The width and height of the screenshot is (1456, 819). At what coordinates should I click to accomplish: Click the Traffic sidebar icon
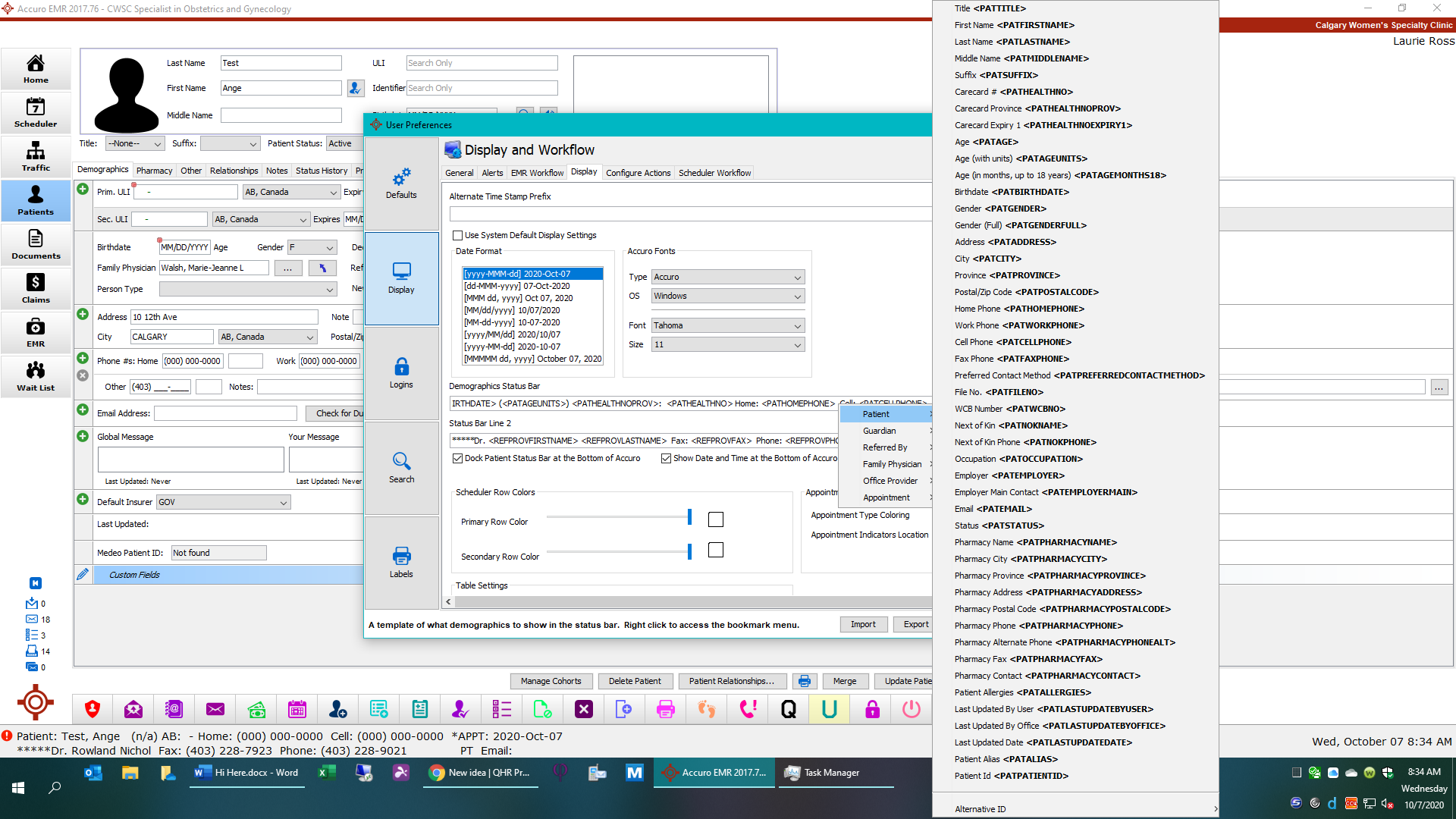(36, 156)
